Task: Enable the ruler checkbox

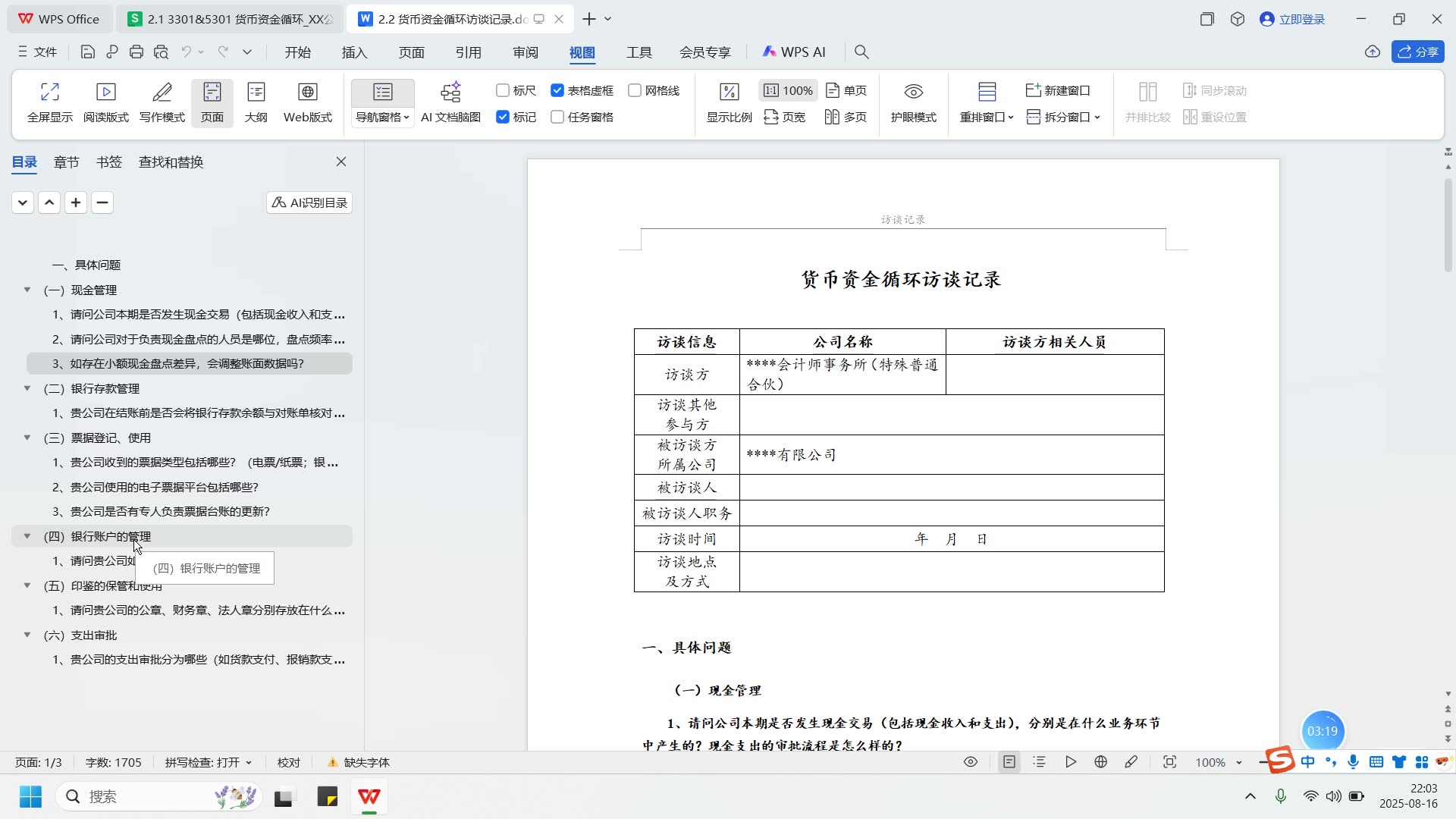Action: 503,90
